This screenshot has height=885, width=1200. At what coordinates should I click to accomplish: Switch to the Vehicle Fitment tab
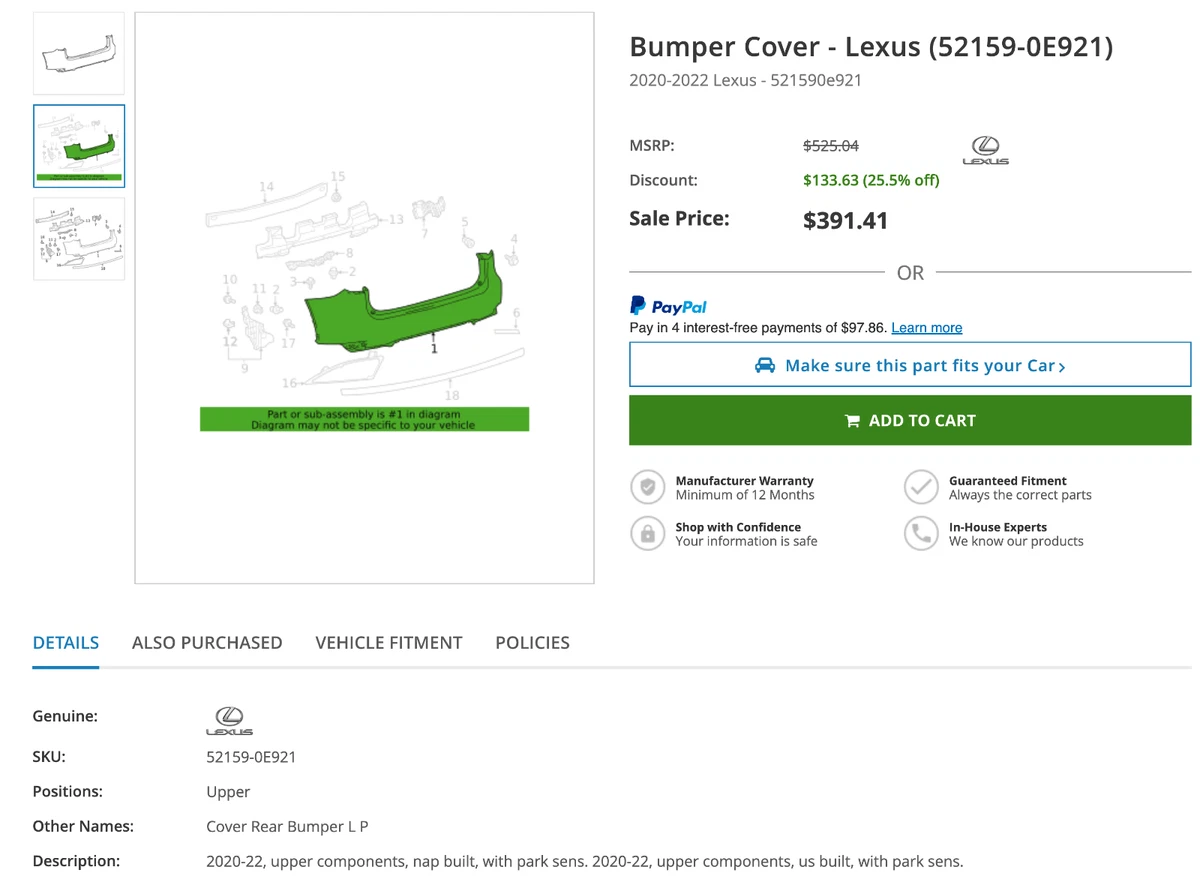pyautogui.click(x=389, y=643)
